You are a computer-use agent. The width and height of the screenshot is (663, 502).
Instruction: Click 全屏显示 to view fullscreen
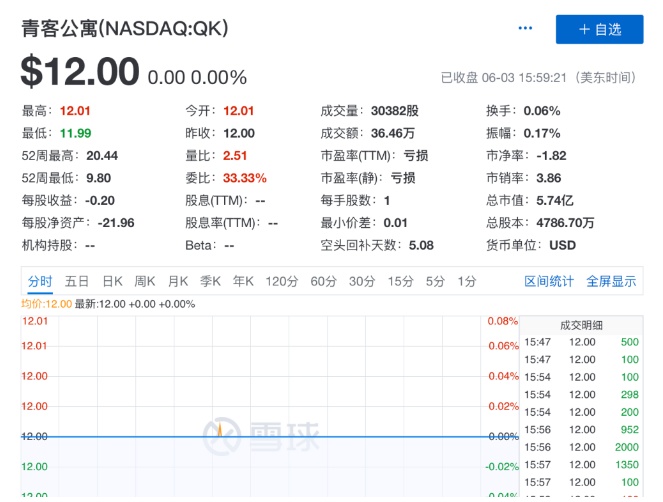click(x=611, y=281)
